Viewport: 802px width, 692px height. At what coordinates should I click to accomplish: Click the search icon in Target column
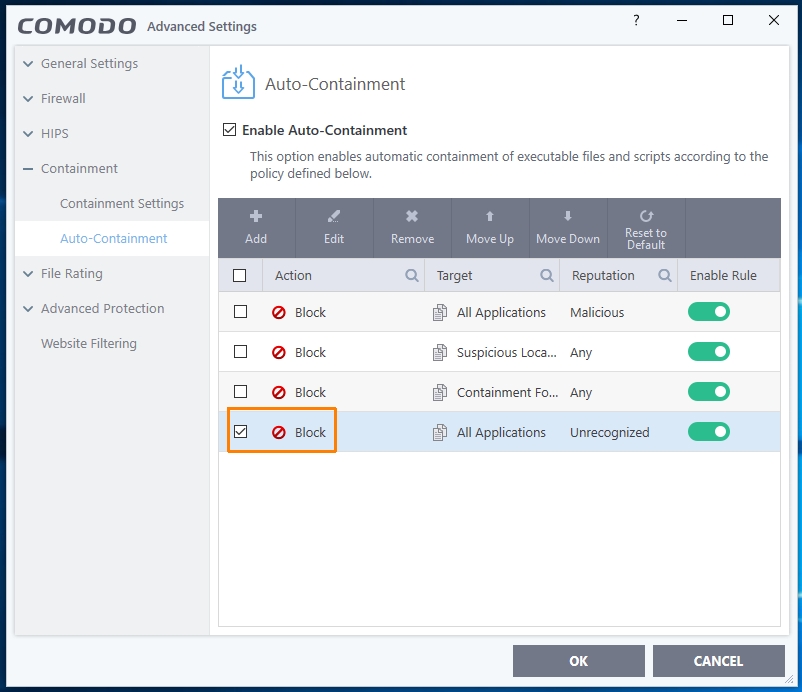click(547, 275)
